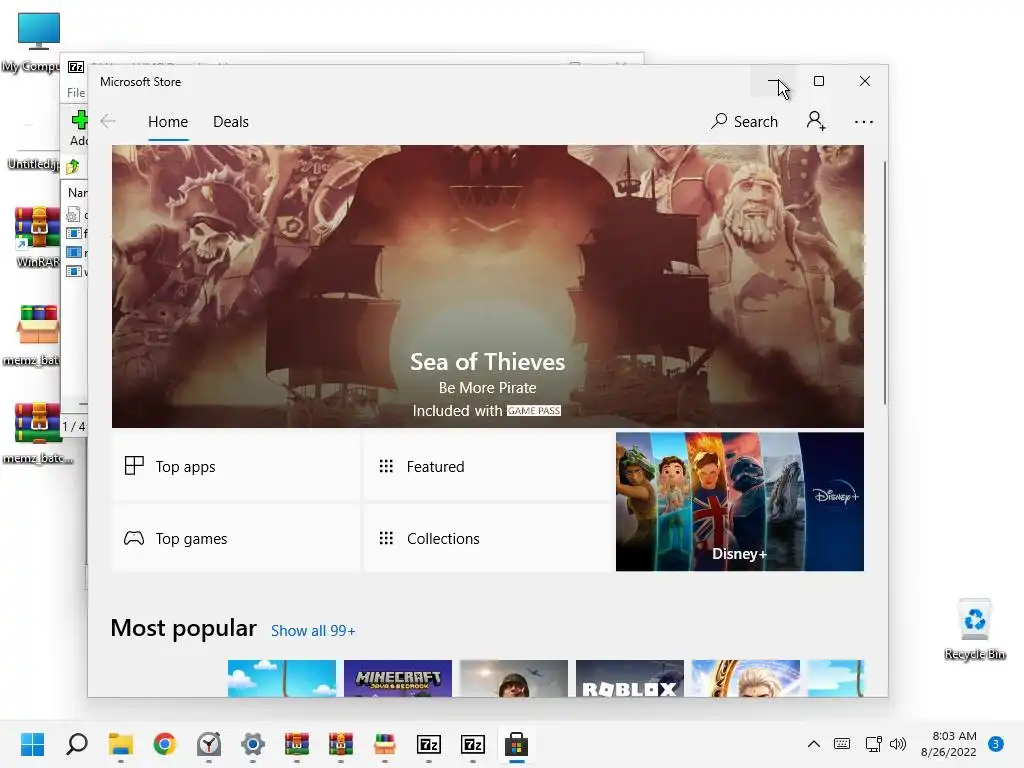Click the Store vertical scrollbar

point(885,282)
